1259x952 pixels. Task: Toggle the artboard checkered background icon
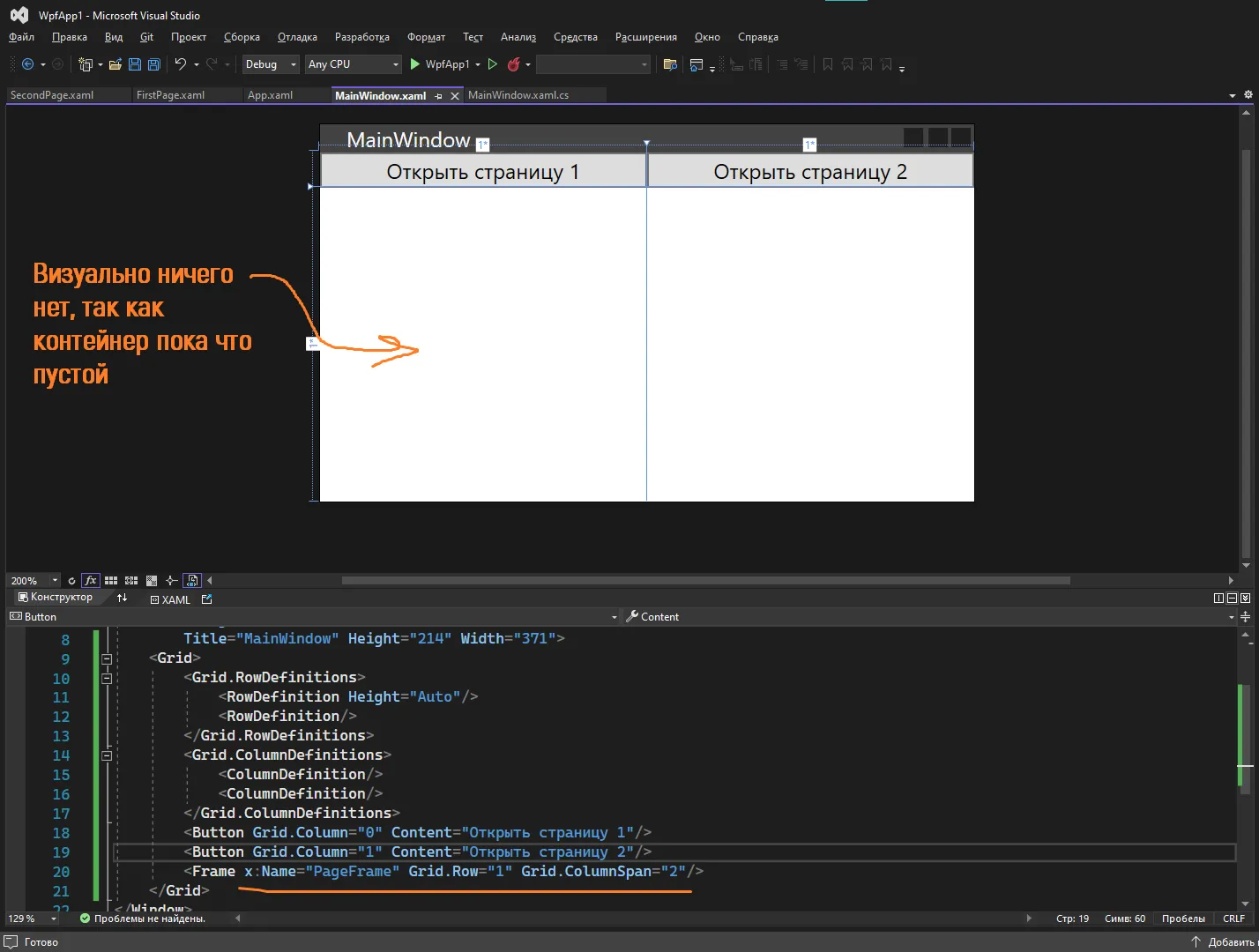[x=152, y=581]
